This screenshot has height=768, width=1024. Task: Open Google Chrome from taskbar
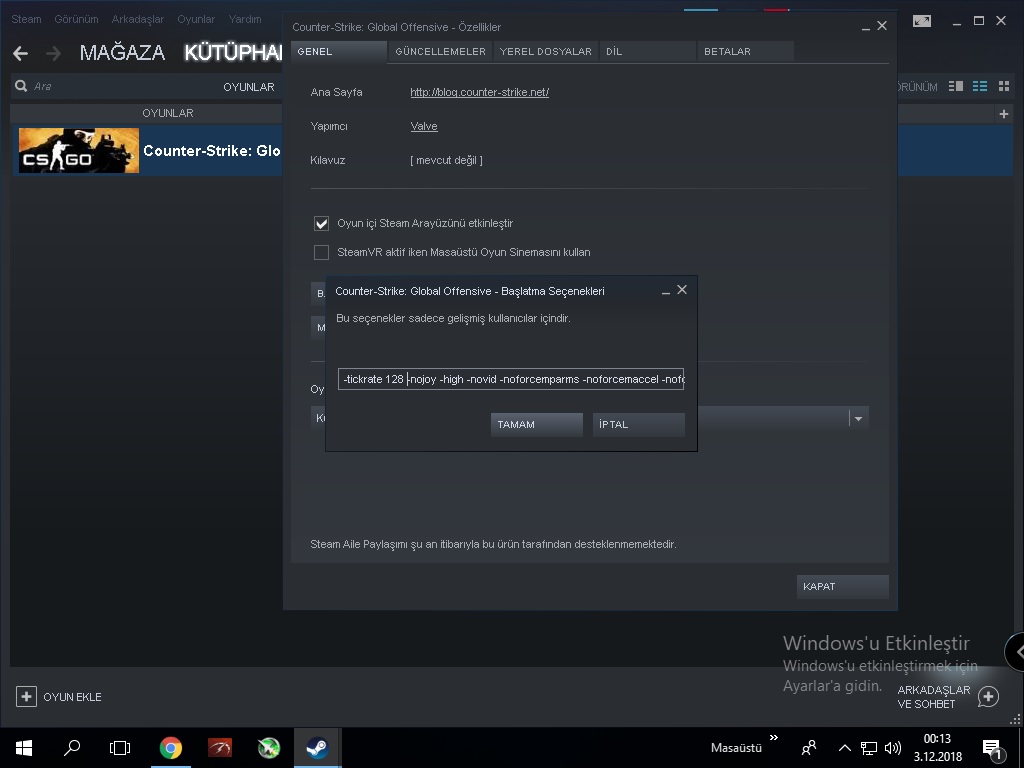tap(170, 748)
